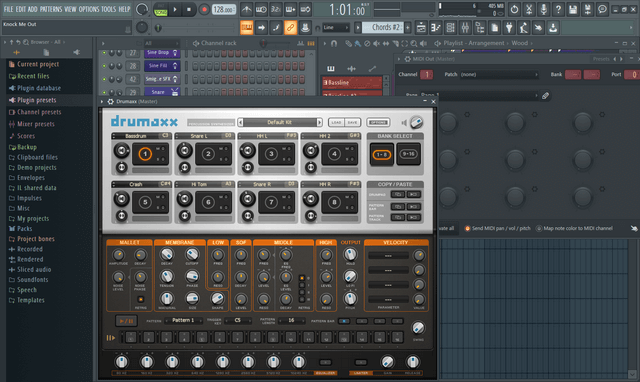Screen dimensions: 640x382
Task: Toggle Drumaxx sequencer play/pause button
Action: [x=126, y=321]
